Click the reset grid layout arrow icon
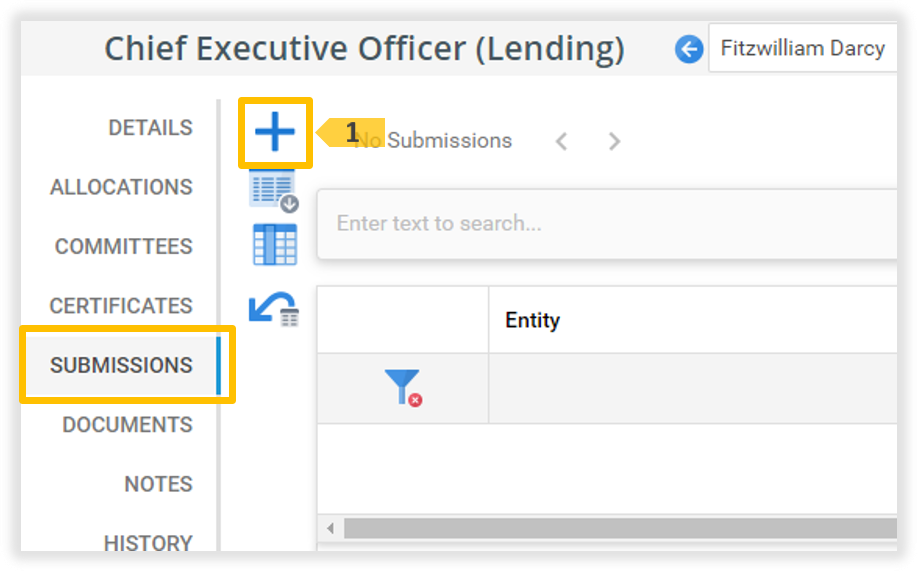918x572 pixels. coord(273,309)
